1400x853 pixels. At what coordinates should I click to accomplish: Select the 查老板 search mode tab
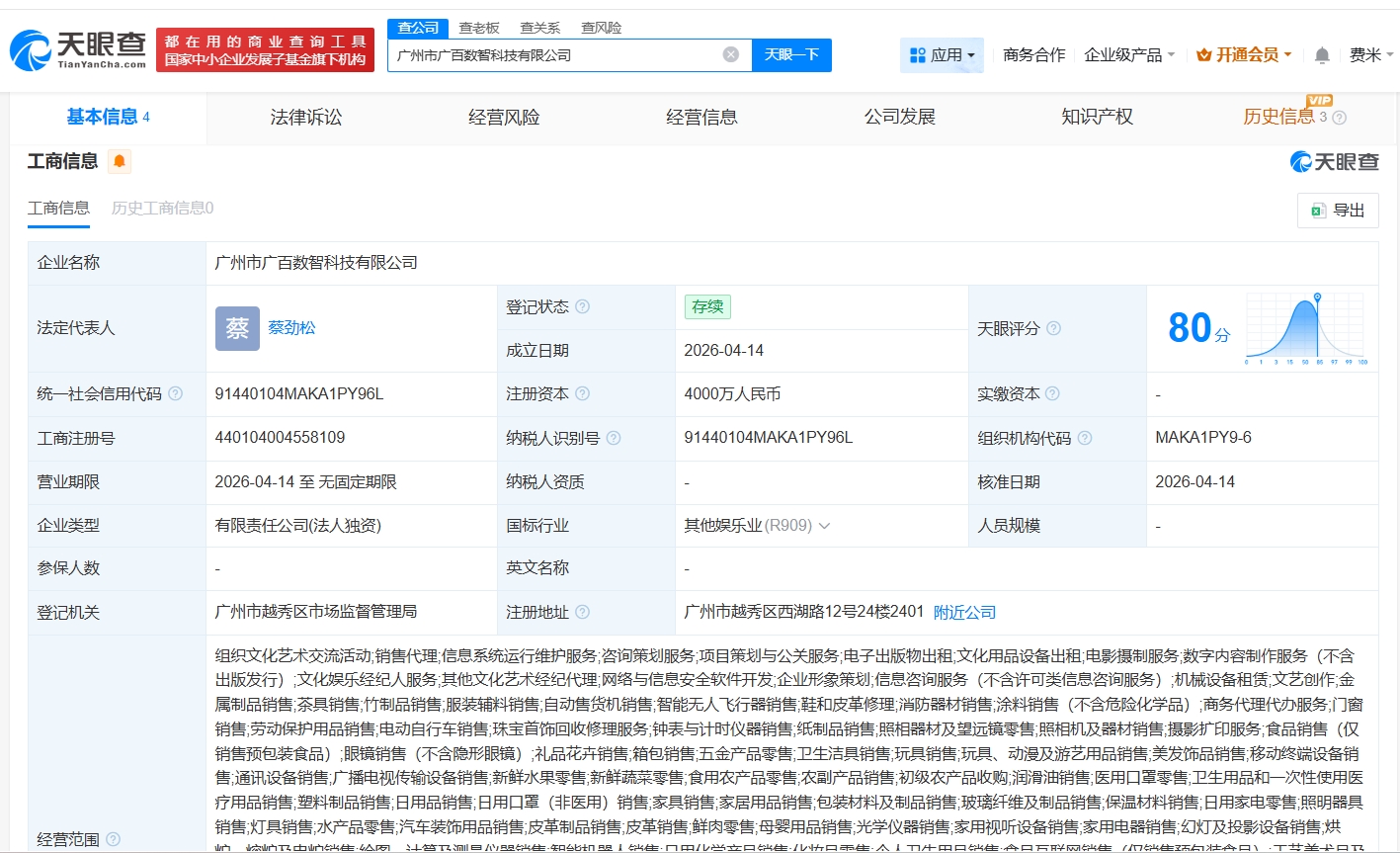(x=479, y=28)
